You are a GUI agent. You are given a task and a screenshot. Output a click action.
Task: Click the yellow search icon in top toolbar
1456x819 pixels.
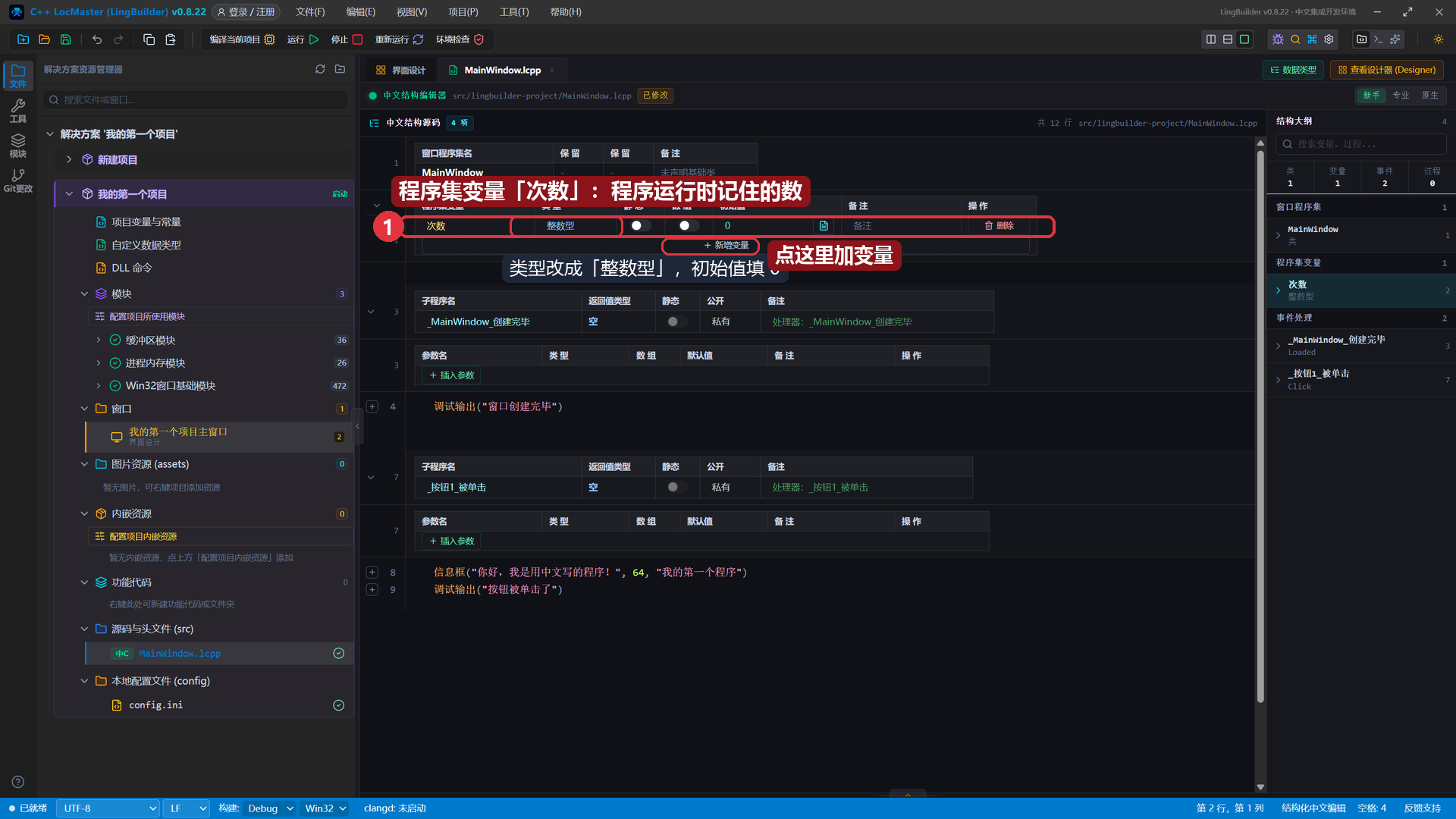point(1295,39)
